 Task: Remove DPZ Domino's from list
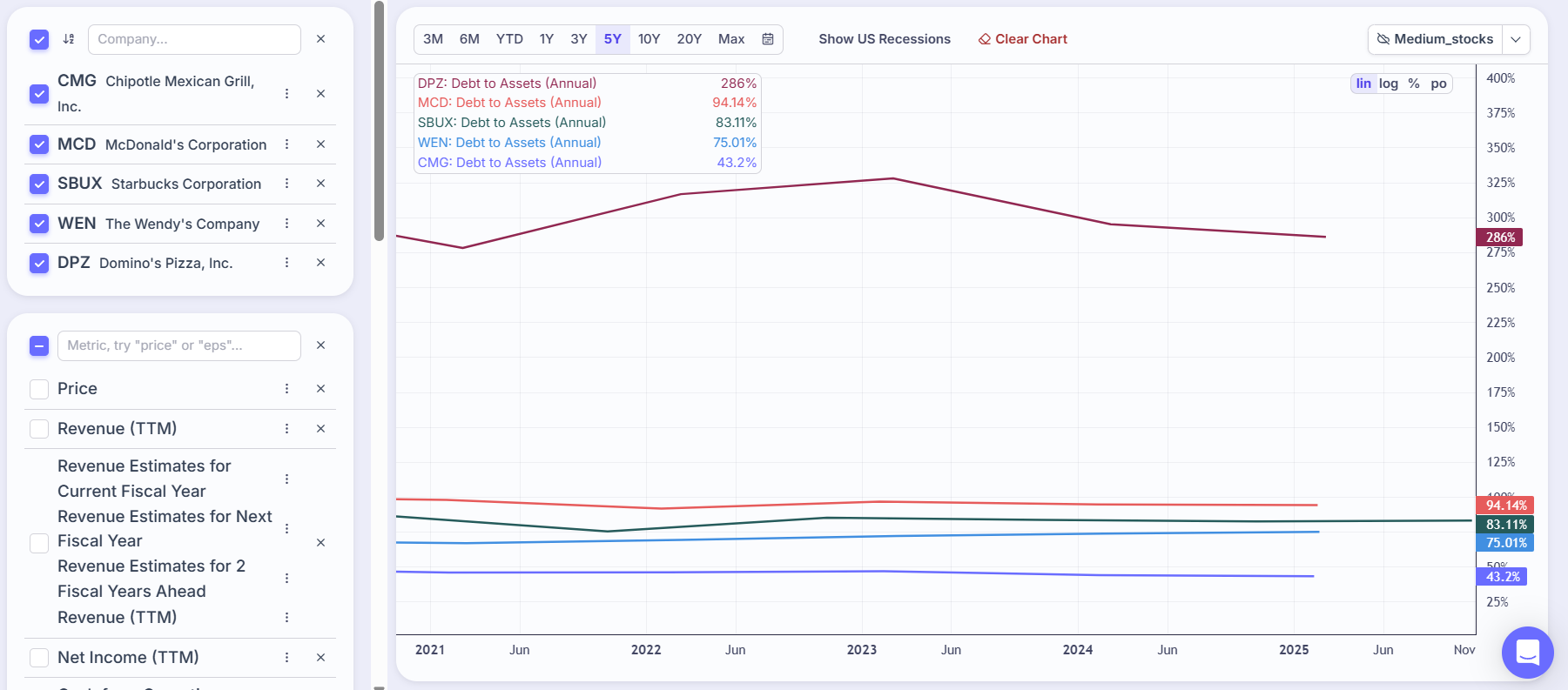coord(320,263)
